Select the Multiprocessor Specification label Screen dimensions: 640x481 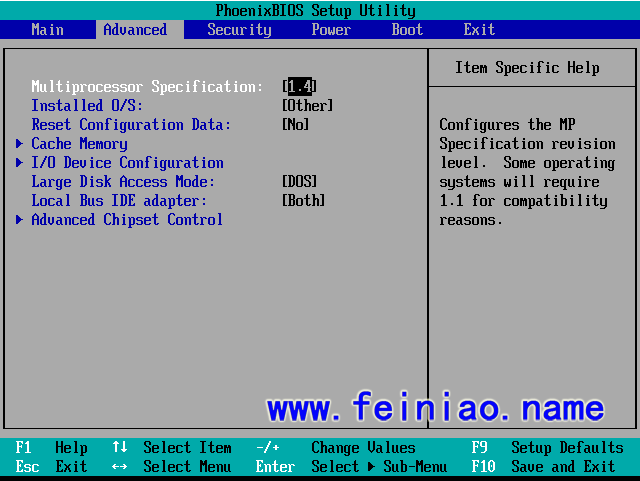click(x=147, y=87)
